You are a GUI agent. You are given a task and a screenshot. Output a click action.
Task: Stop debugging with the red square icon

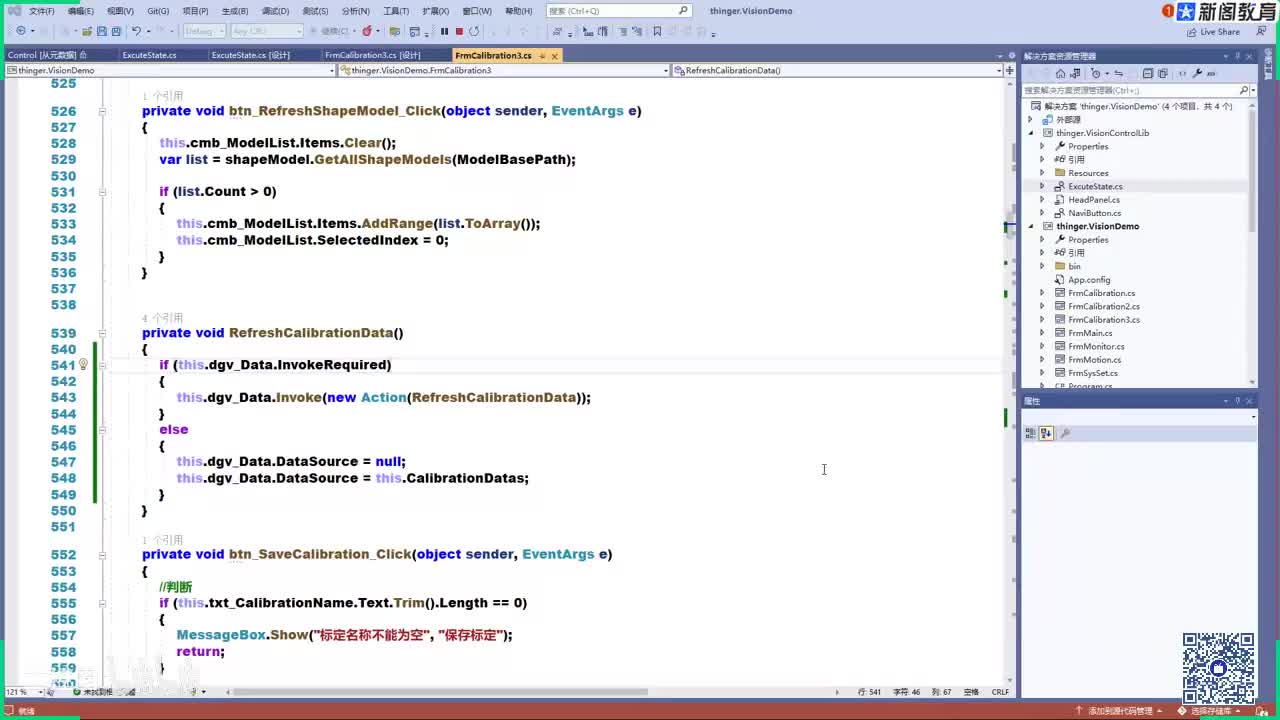pyautogui.click(x=459, y=31)
